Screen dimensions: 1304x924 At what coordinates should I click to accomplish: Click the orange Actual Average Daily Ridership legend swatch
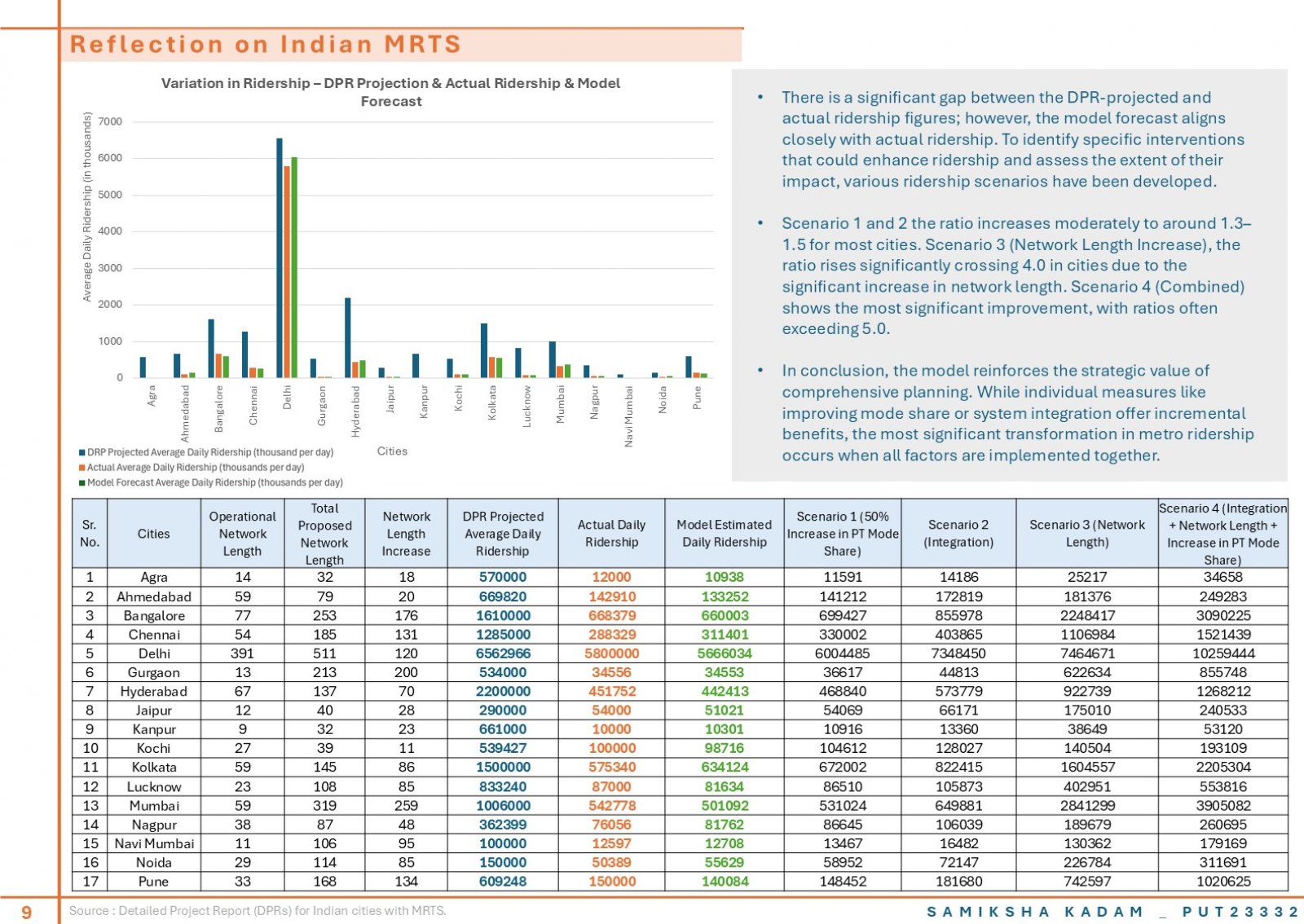coord(82,468)
